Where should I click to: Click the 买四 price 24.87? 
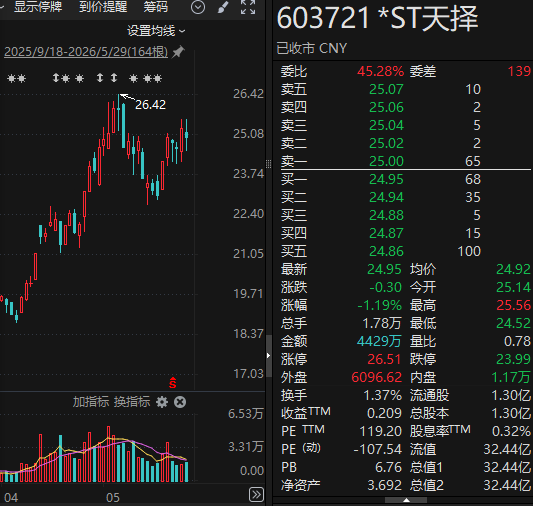pyautogui.click(x=386, y=233)
